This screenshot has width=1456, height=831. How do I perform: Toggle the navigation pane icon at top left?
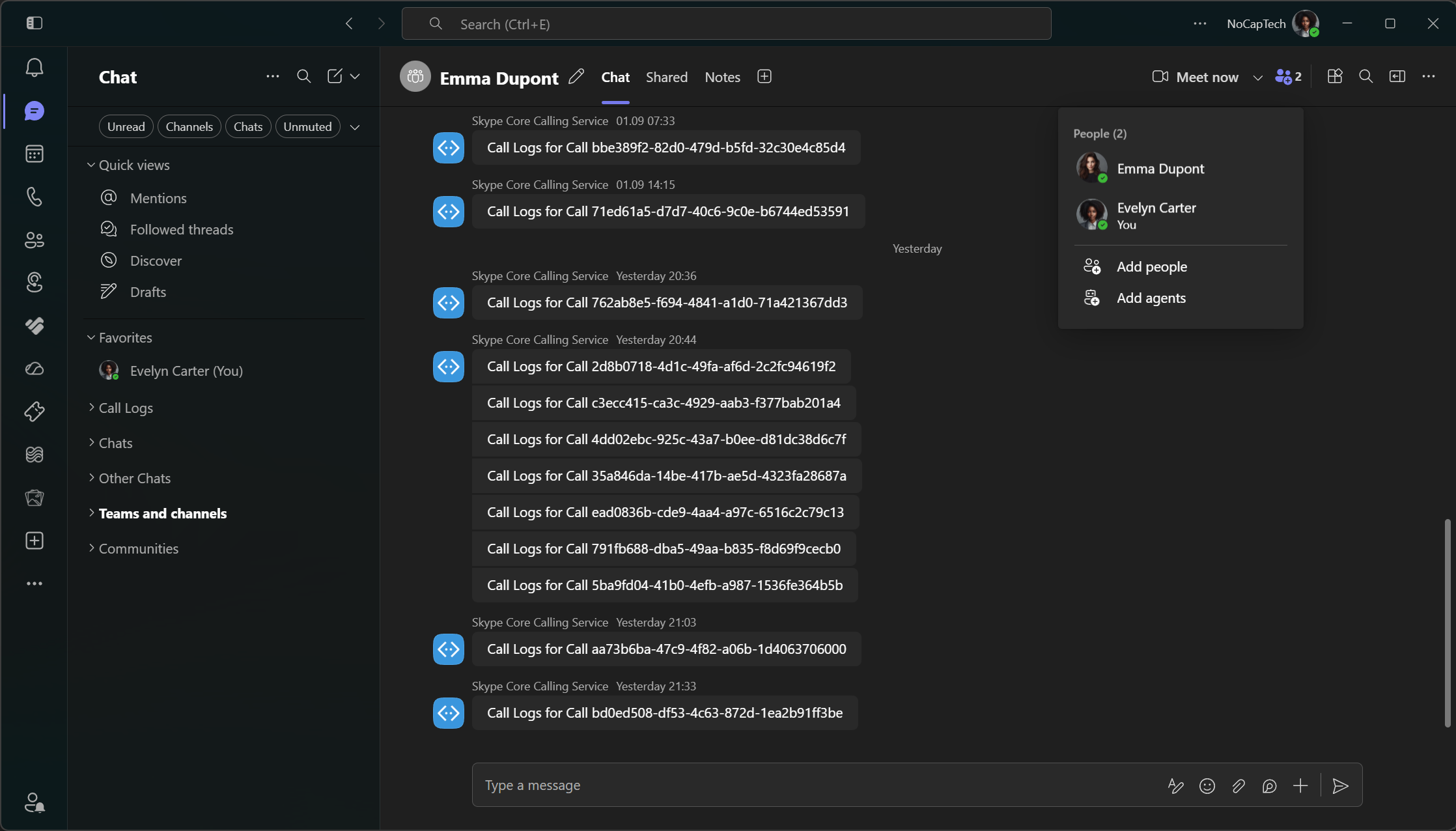click(35, 23)
